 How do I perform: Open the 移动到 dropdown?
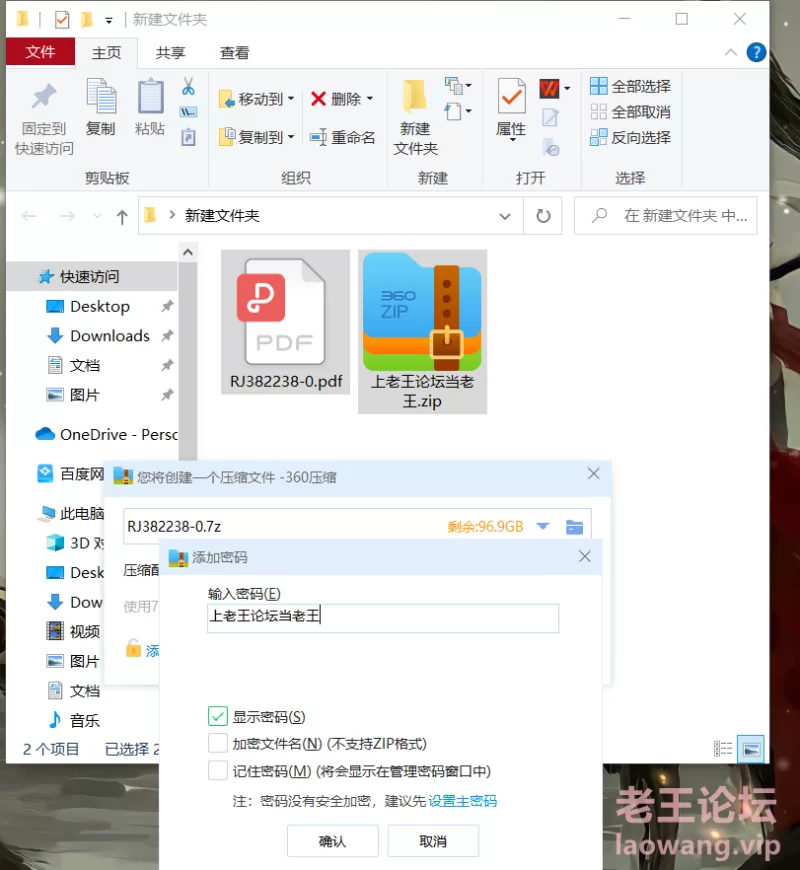256,99
